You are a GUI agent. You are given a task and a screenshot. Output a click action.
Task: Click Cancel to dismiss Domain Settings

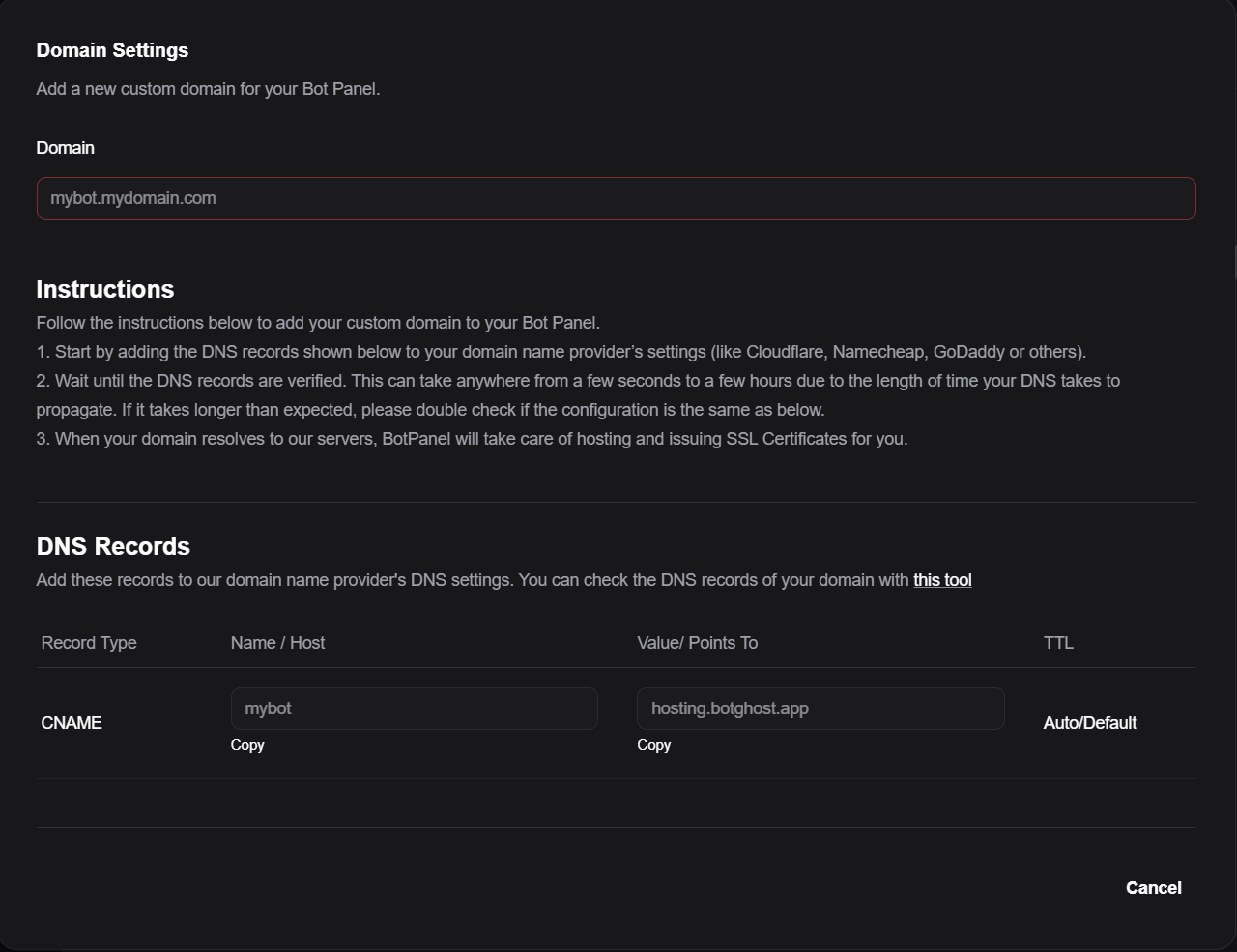click(1153, 887)
